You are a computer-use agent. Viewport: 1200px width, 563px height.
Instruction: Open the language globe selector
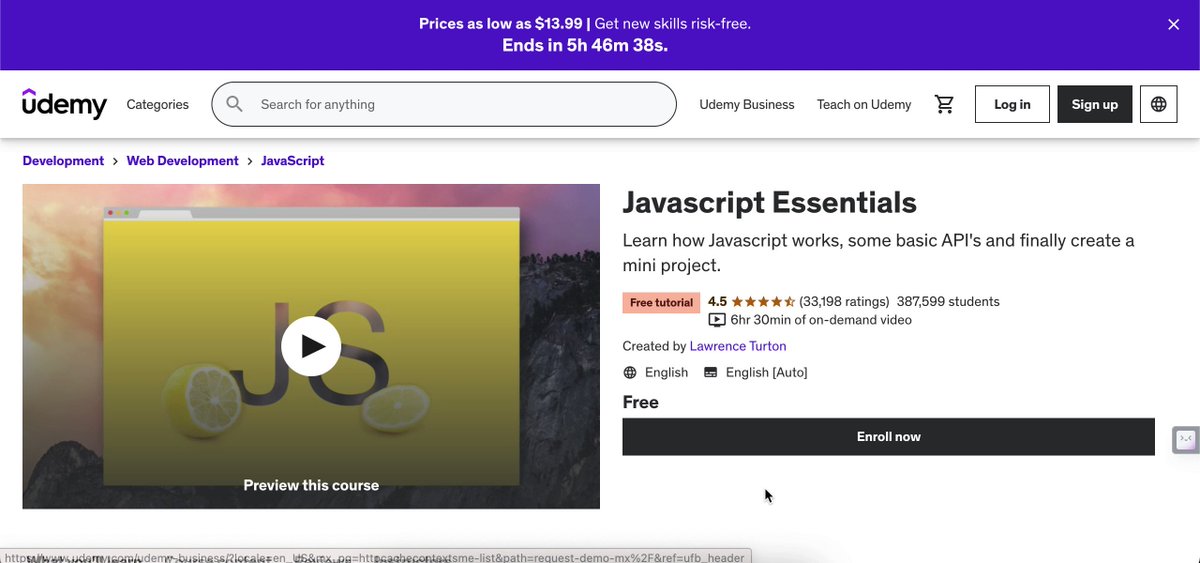point(1158,104)
